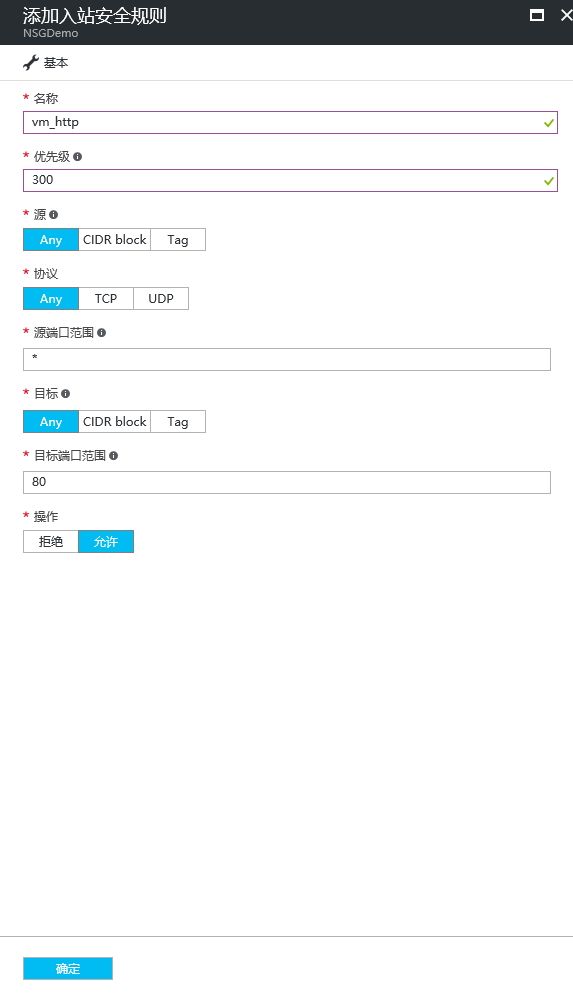This screenshot has height=994, width=573.
Task: Select CIDR block for 源
Action: pos(115,240)
